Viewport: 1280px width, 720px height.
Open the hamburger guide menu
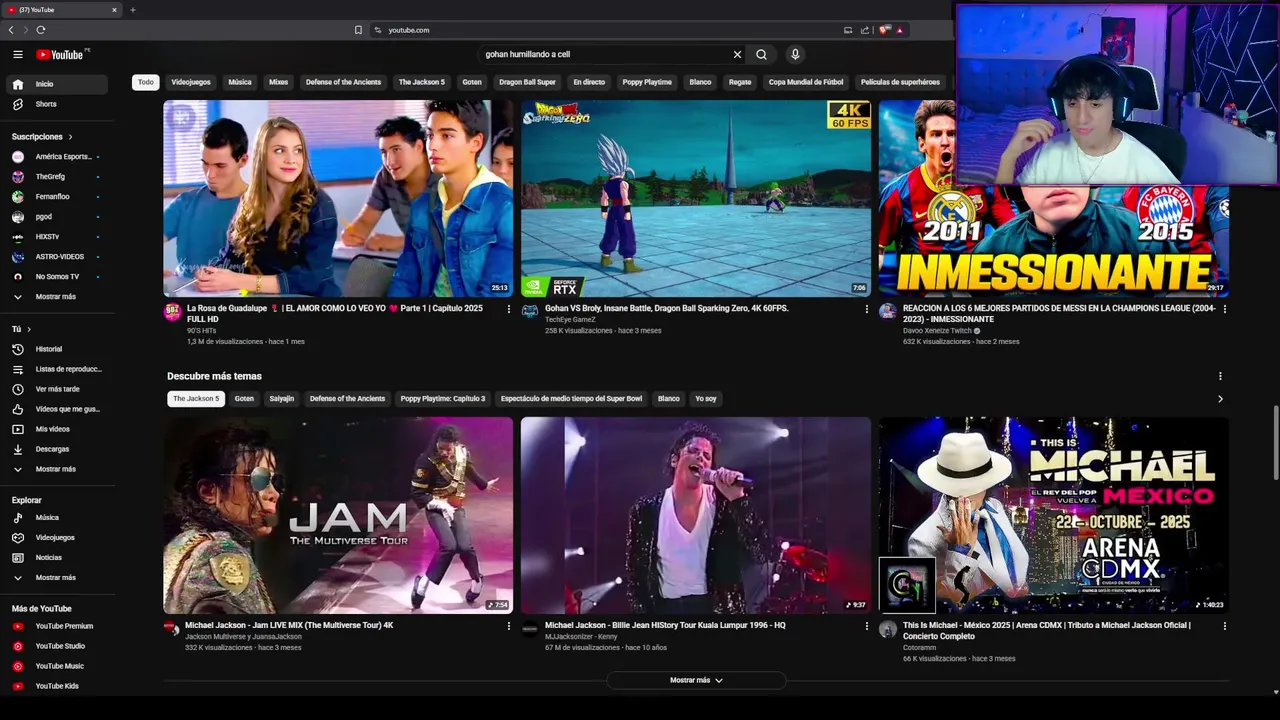pos(17,54)
